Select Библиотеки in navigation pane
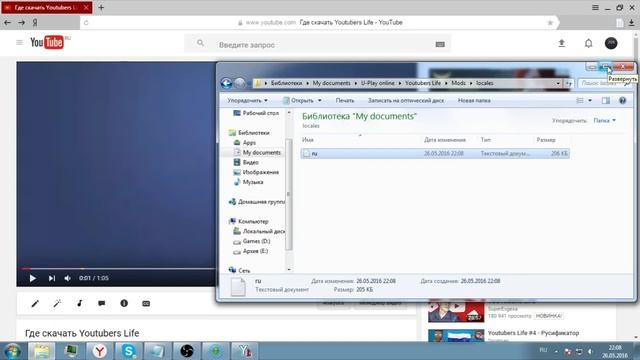Image resolution: width=640 pixels, height=360 pixels. click(x=249, y=133)
